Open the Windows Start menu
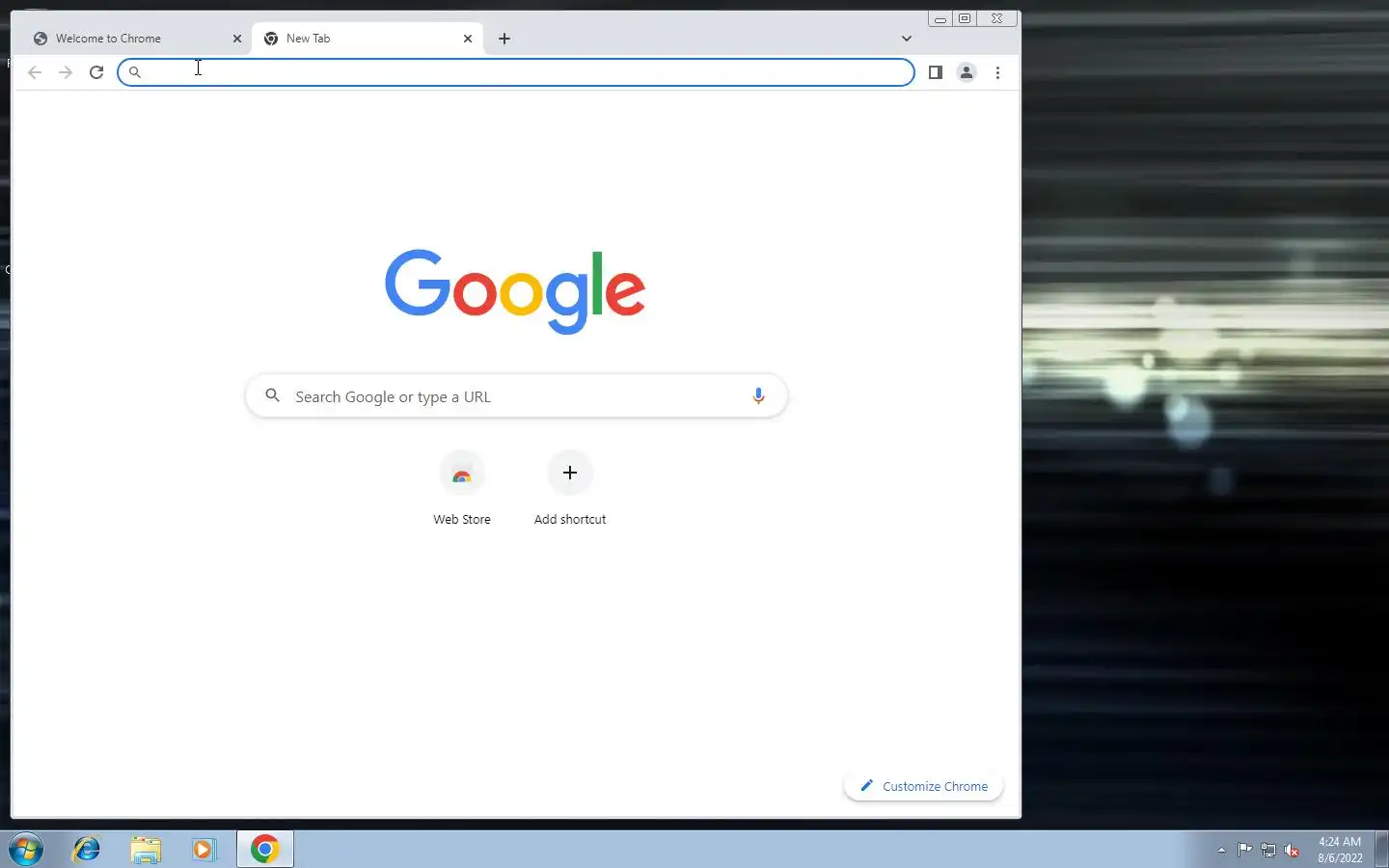The width and height of the screenshot is (1389, 868). click(27, 850)
